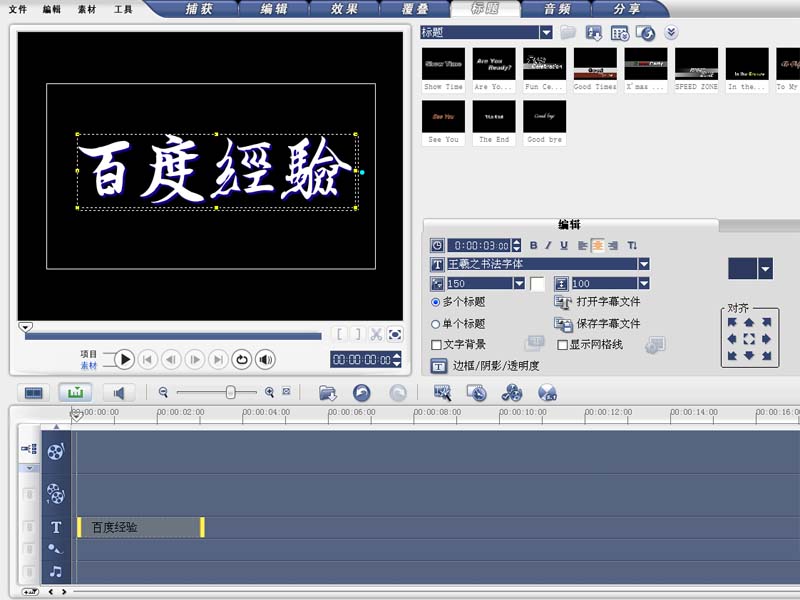Open the 工具 (Tools) menu
This screenshot has height=600, width=800.
[123, 9]
